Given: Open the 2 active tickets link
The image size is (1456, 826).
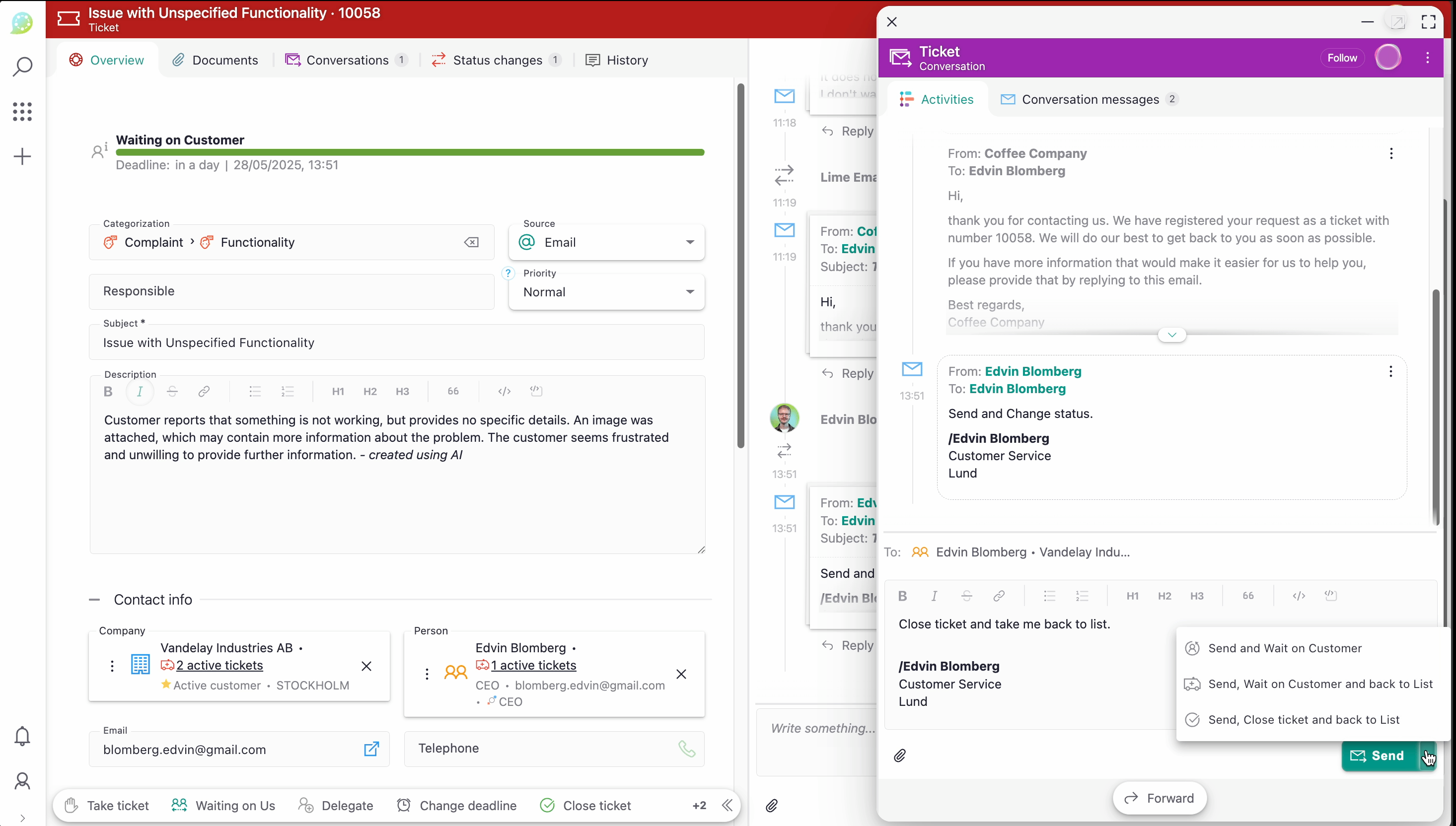Looking at the screenshot, I should coord(219,666).
